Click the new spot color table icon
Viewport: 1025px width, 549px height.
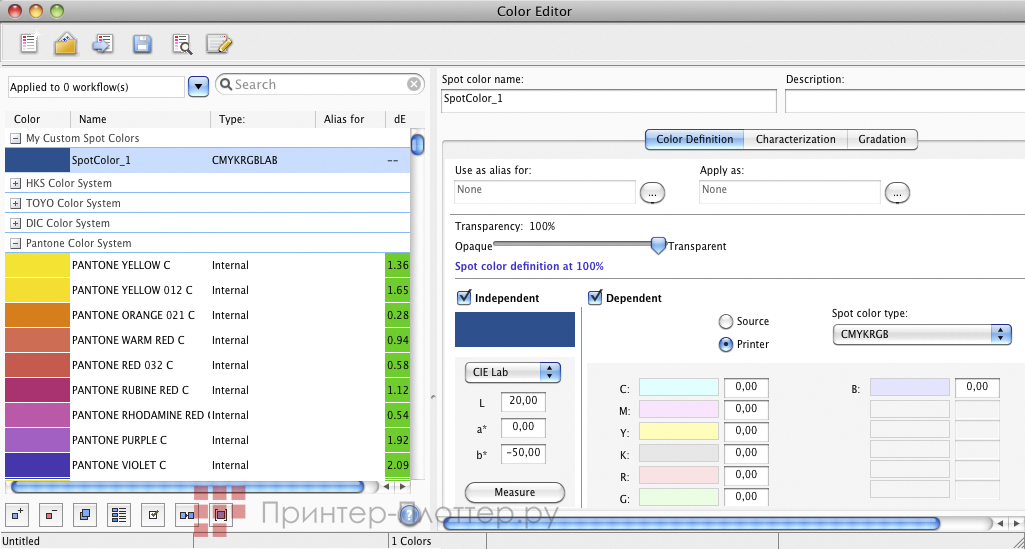28,44
